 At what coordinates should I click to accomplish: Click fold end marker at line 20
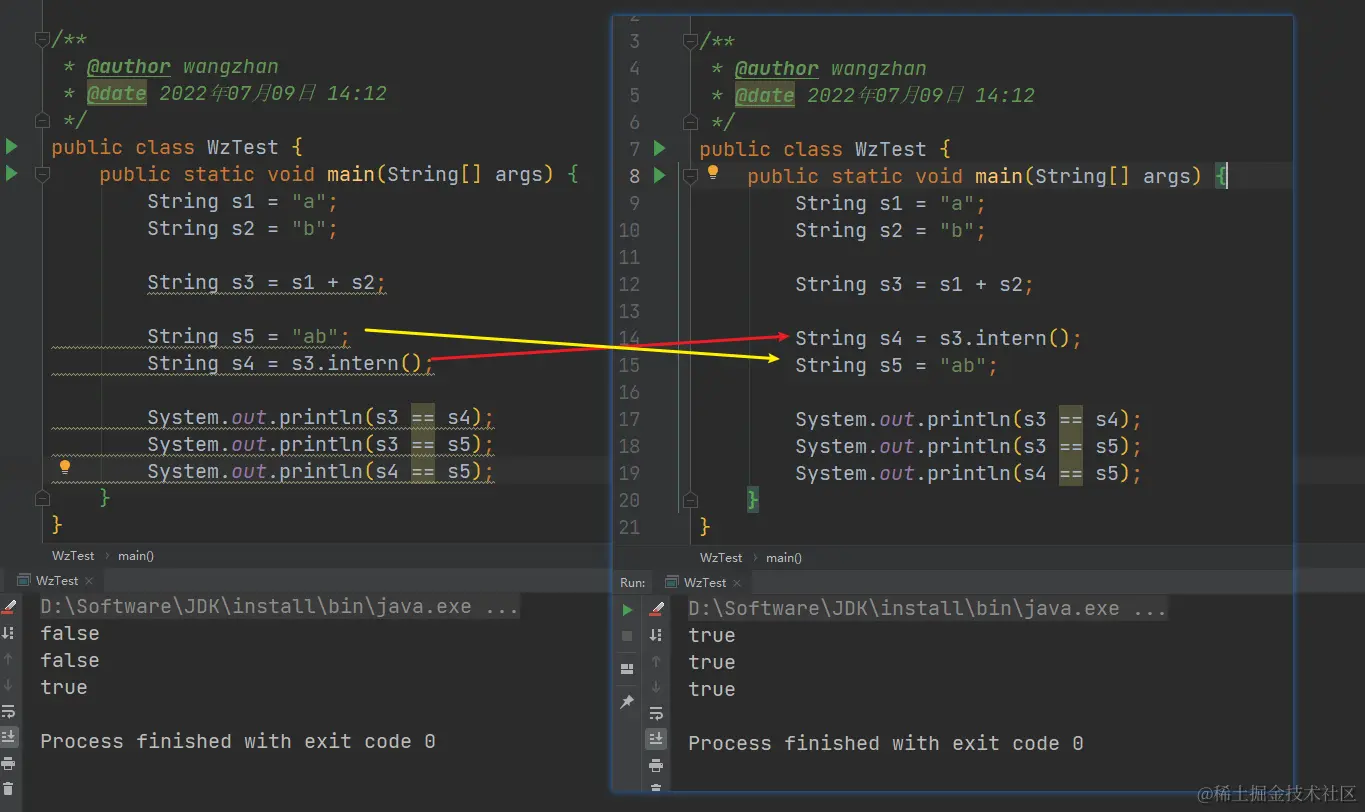tap(690, 499)
